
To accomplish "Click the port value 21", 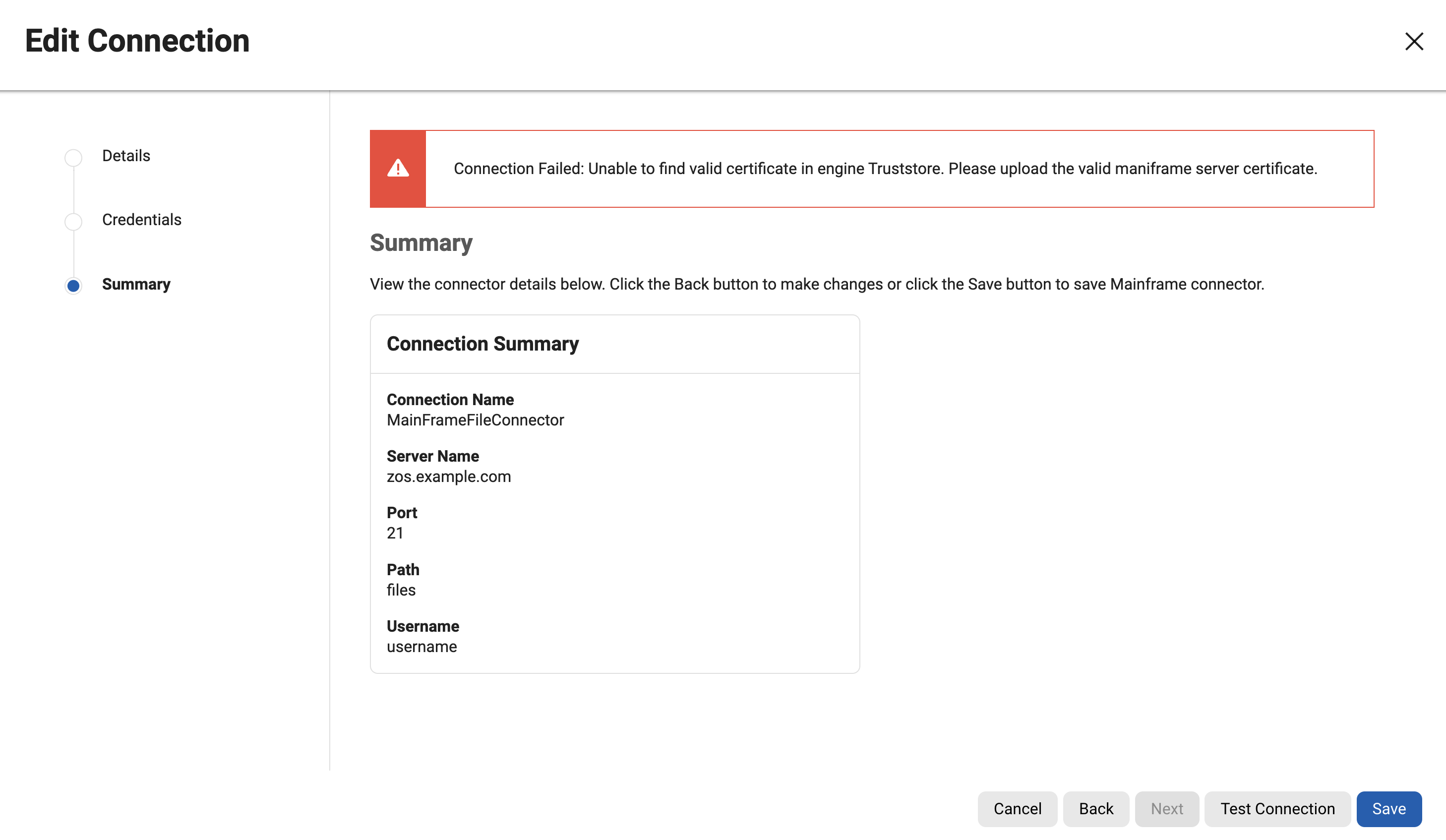I will click(395, 533).
